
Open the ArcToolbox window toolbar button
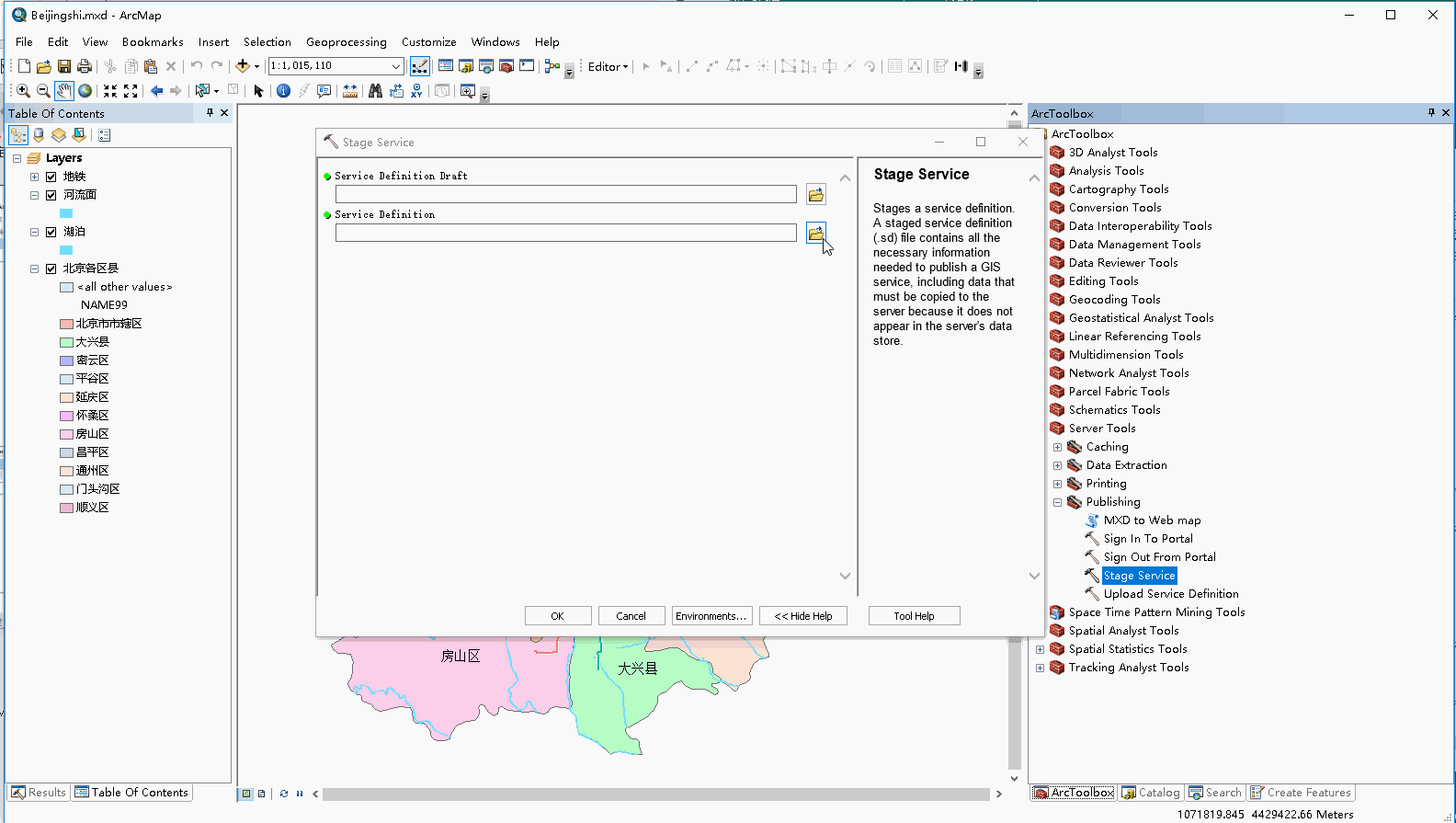coord(506,66)
